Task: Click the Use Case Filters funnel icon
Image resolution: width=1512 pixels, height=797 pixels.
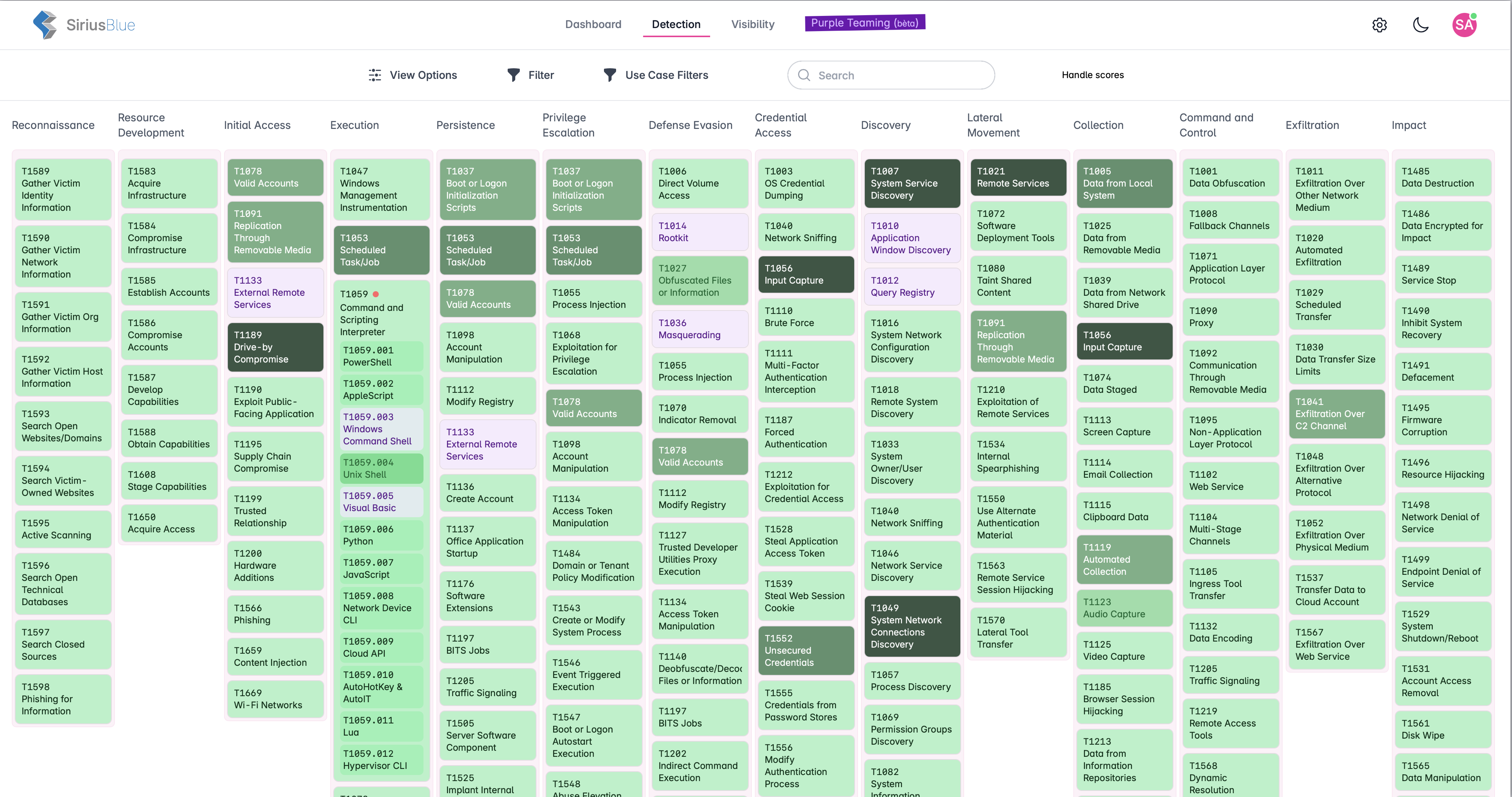Action: (610, 75)
